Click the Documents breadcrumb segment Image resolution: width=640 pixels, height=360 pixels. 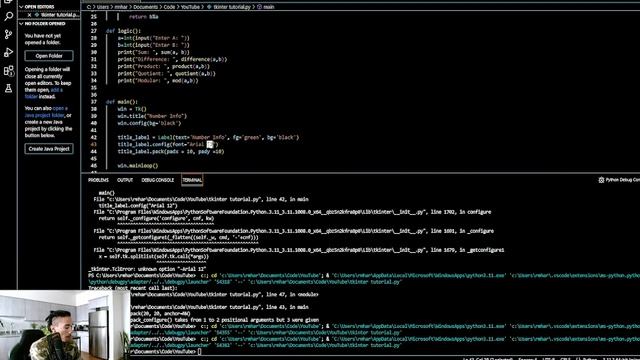coord(145,7)
